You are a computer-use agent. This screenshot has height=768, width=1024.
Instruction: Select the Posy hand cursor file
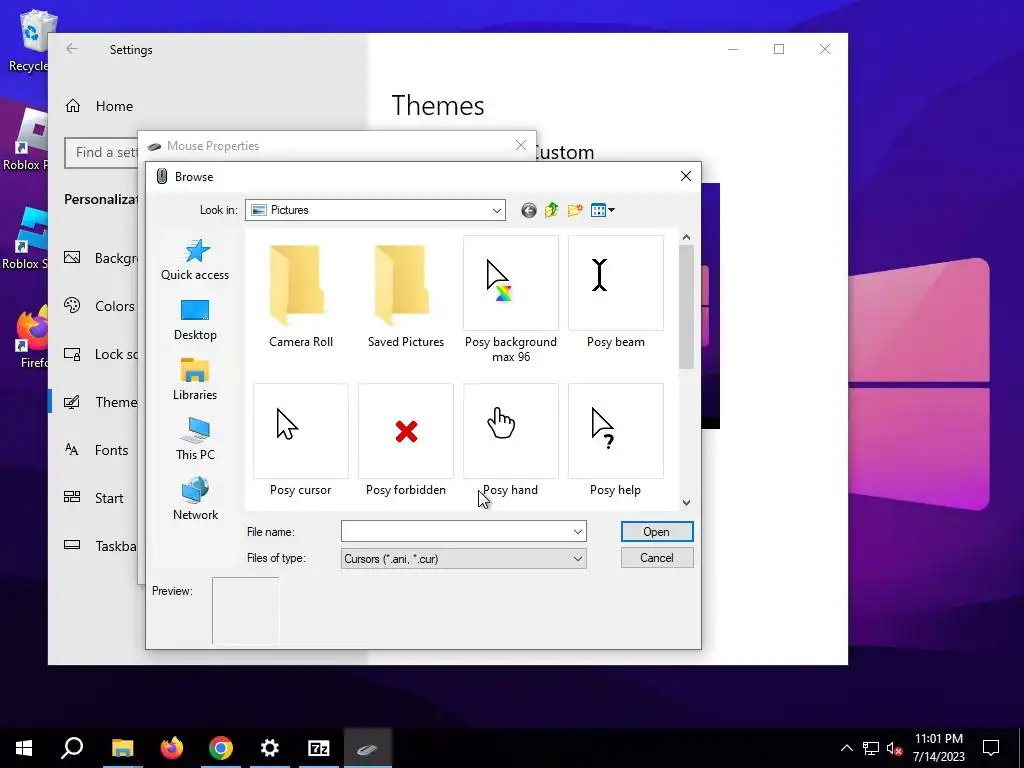click(x=511, y=440)
